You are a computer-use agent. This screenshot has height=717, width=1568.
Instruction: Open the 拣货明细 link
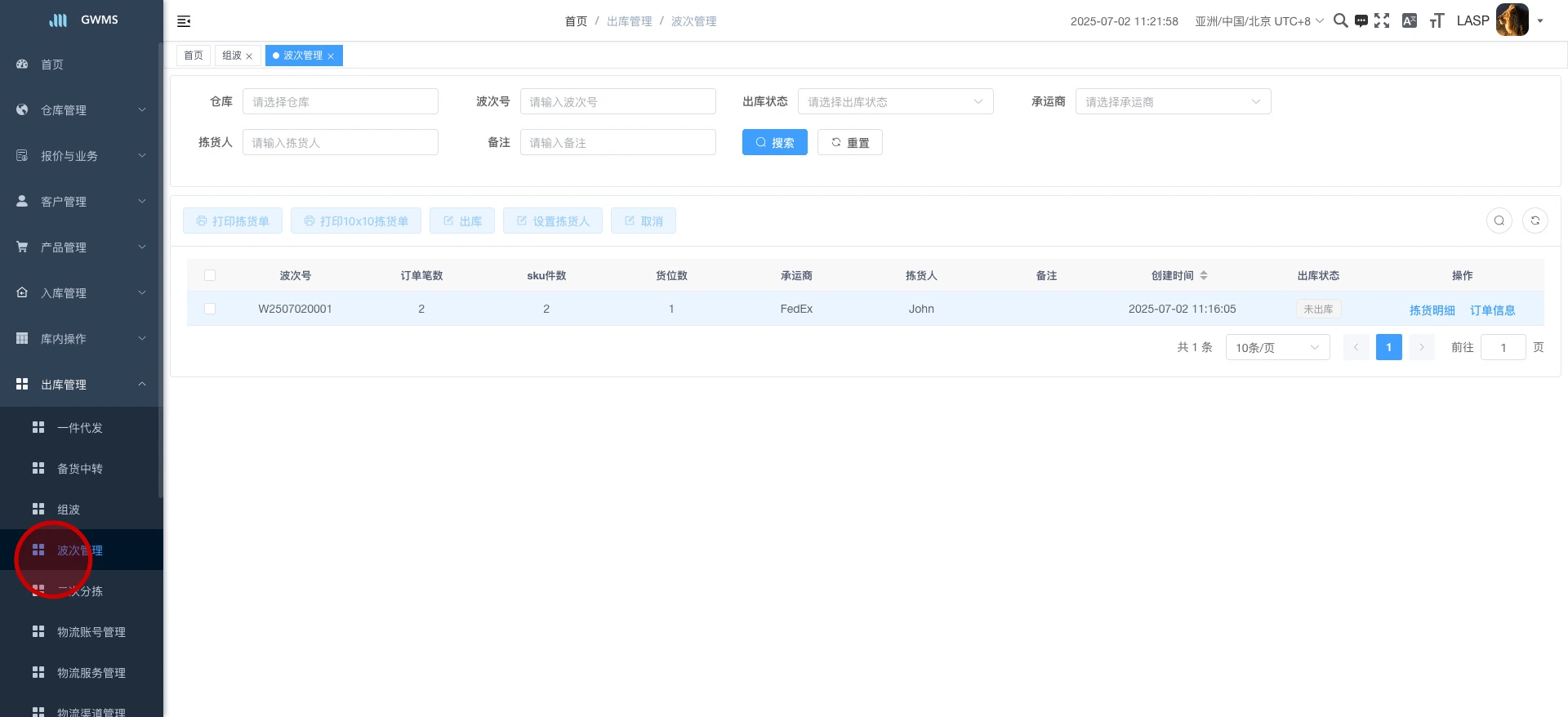[x=1432, y=310]
